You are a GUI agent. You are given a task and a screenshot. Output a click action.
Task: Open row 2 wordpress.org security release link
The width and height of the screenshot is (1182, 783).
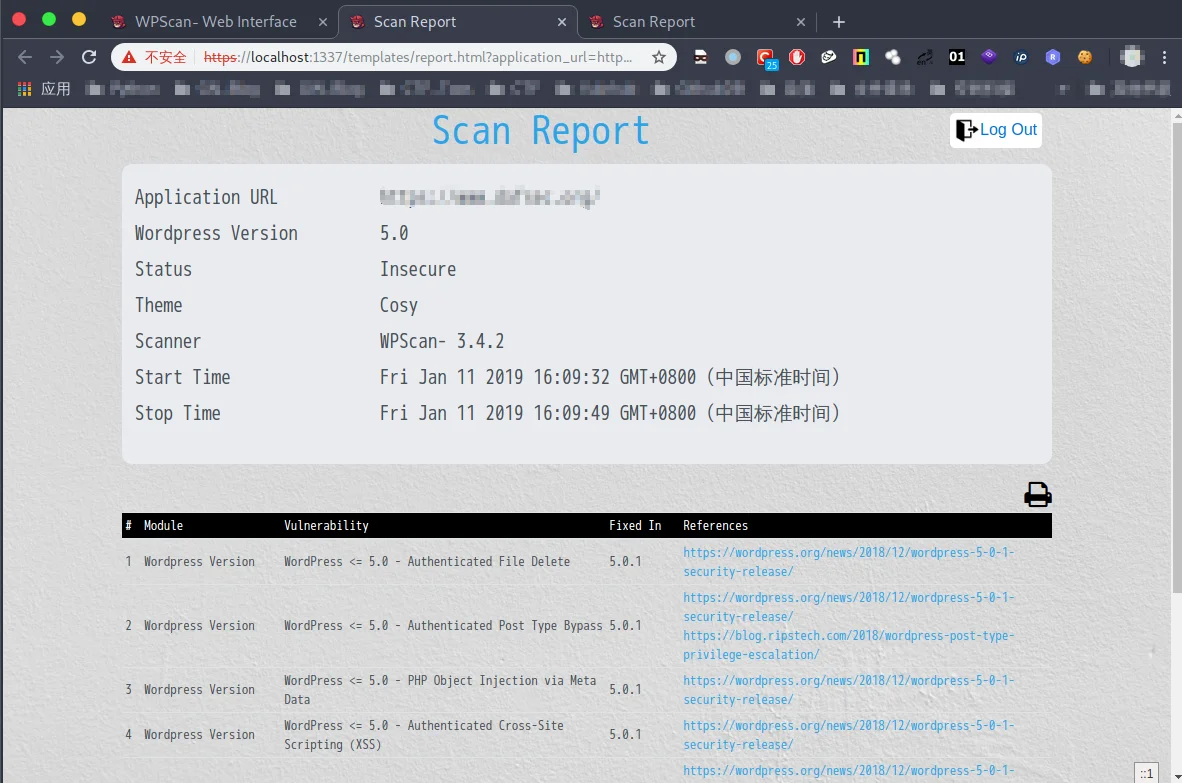coord(848,607)
